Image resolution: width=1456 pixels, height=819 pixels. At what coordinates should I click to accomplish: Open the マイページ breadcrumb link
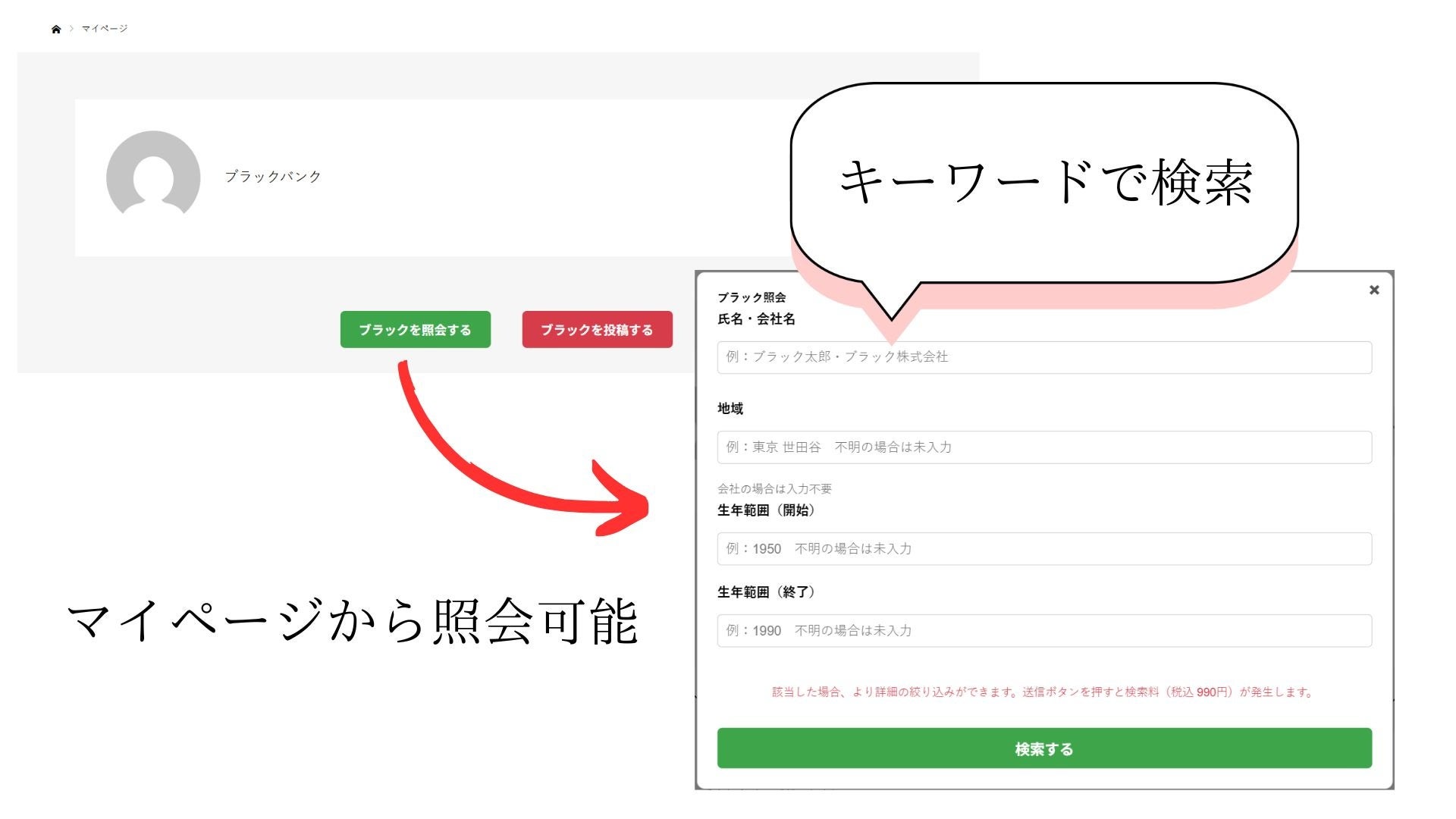tap(105, 29)
